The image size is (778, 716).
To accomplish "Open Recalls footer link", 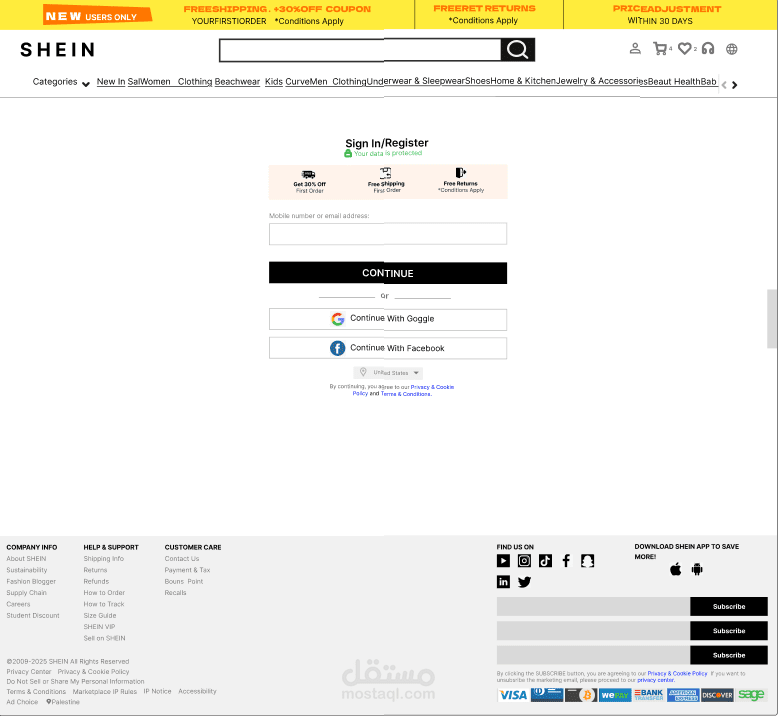I will pos(176,592).
